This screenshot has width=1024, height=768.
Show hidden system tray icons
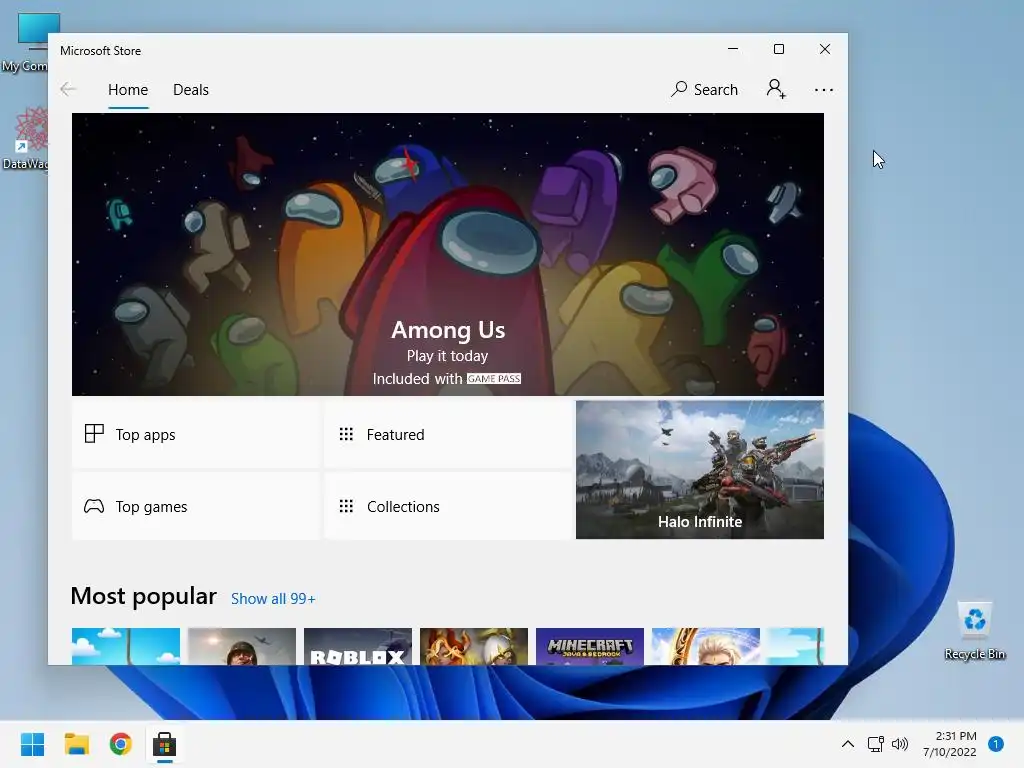[848, 744]
